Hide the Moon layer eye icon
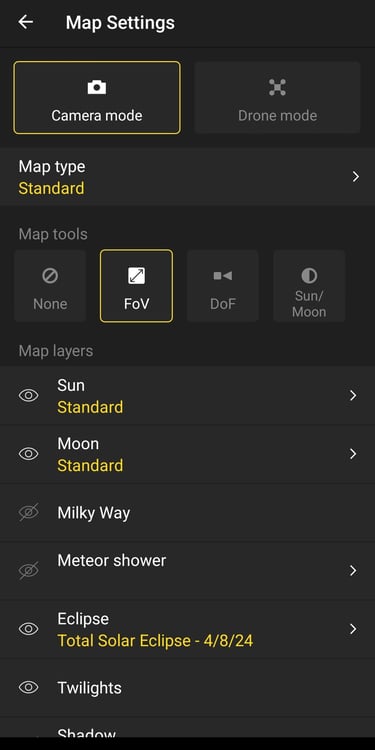375x750 pixels. pos(29,454)
